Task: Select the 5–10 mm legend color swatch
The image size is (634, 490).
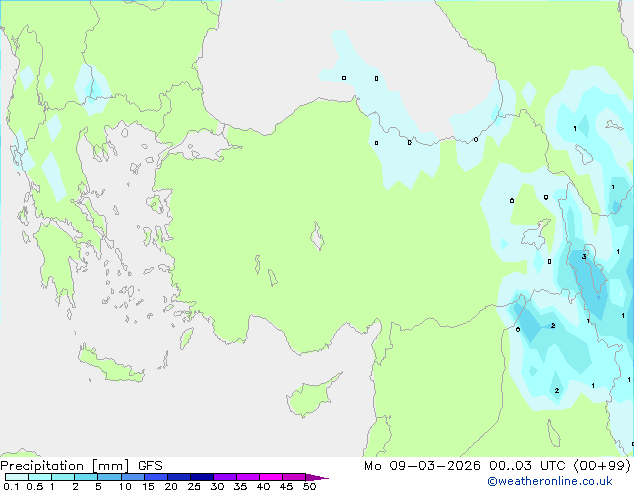Action: coord(109,477)
